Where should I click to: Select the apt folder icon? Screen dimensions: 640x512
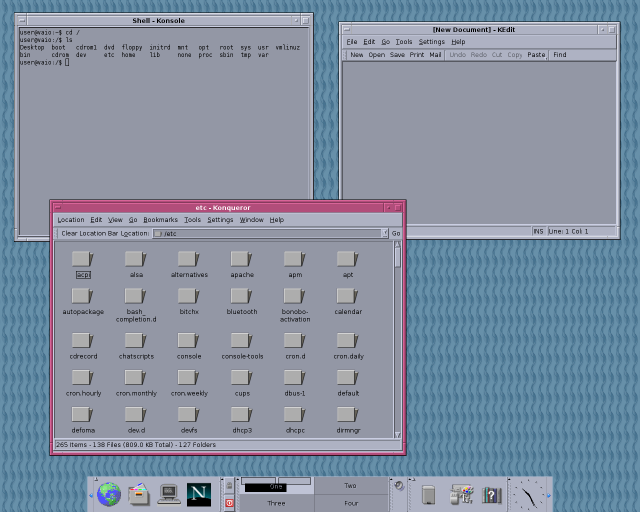[x=348, y=259]
